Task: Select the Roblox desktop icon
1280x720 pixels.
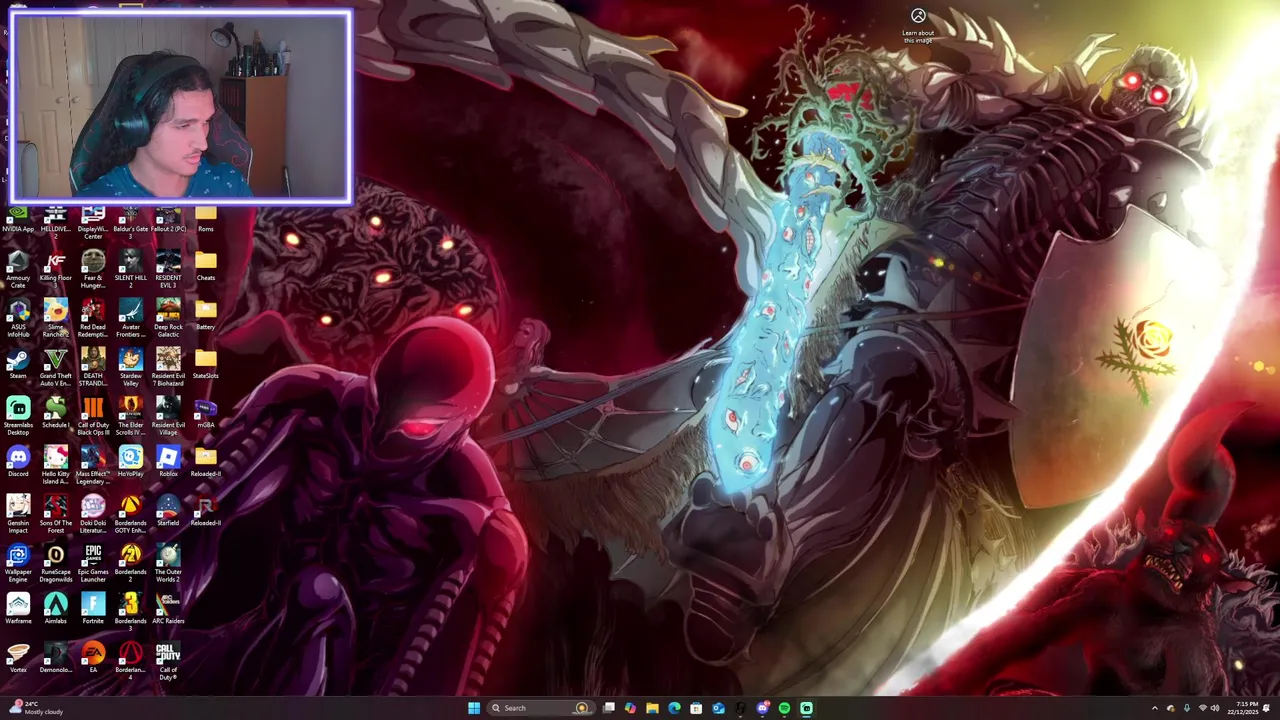Action: coord(168,461)
